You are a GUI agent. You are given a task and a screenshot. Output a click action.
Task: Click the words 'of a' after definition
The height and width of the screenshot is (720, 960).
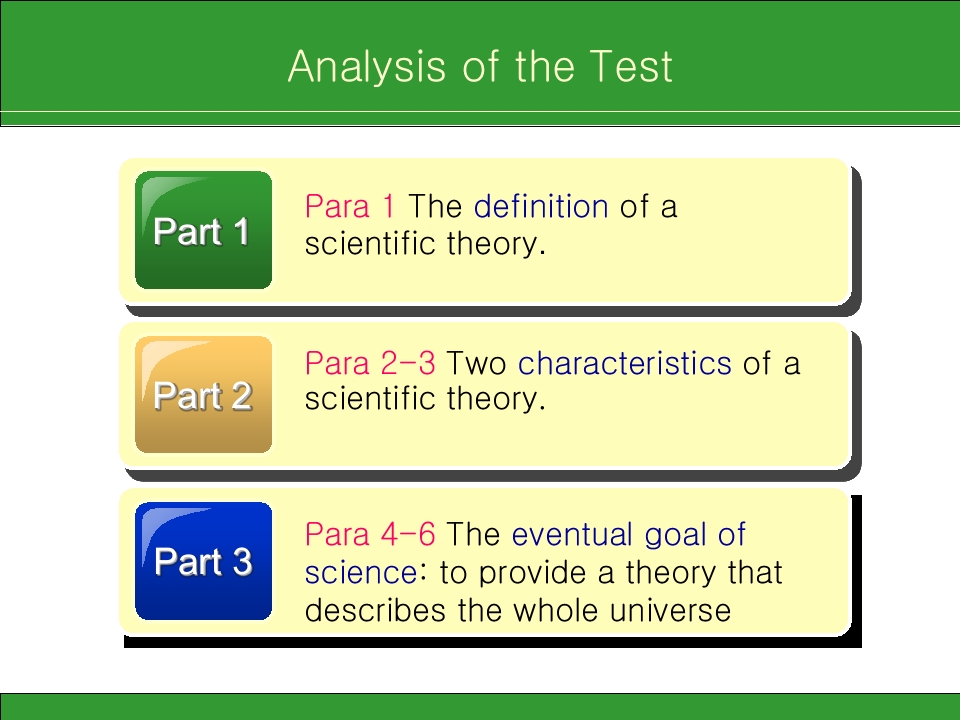(648, 207)
